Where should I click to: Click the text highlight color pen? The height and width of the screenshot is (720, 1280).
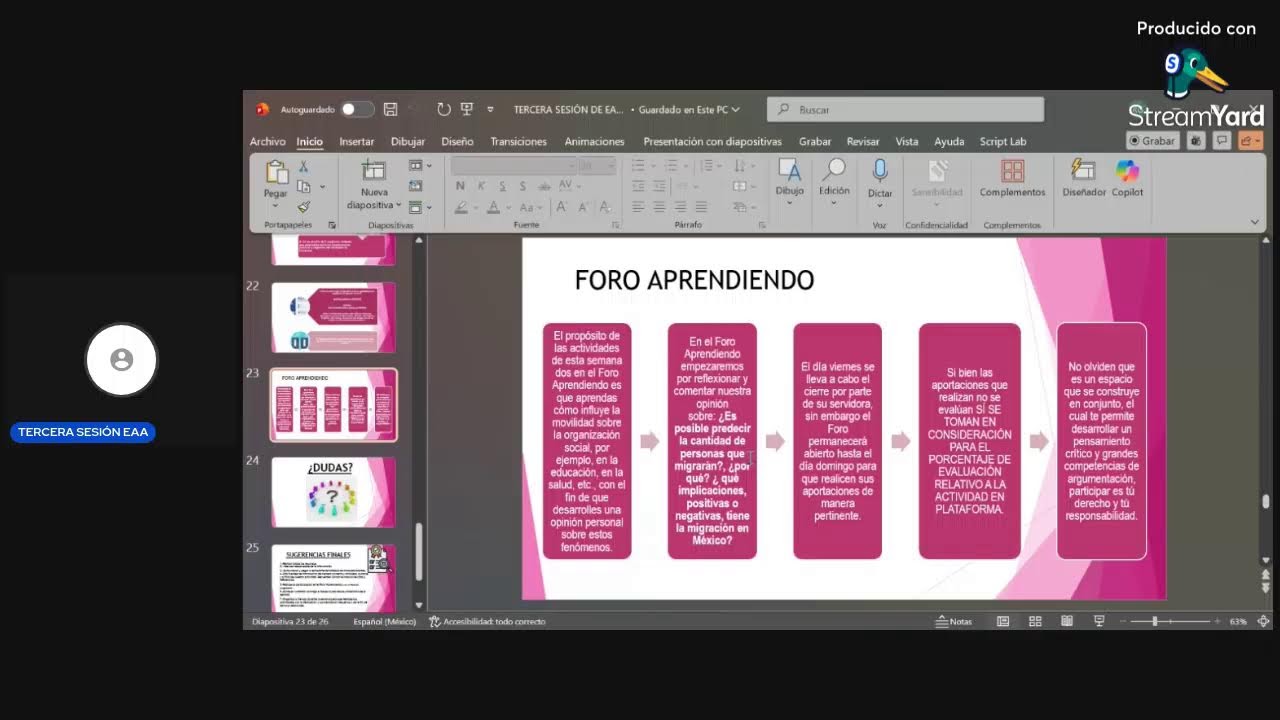click(460, 208)
